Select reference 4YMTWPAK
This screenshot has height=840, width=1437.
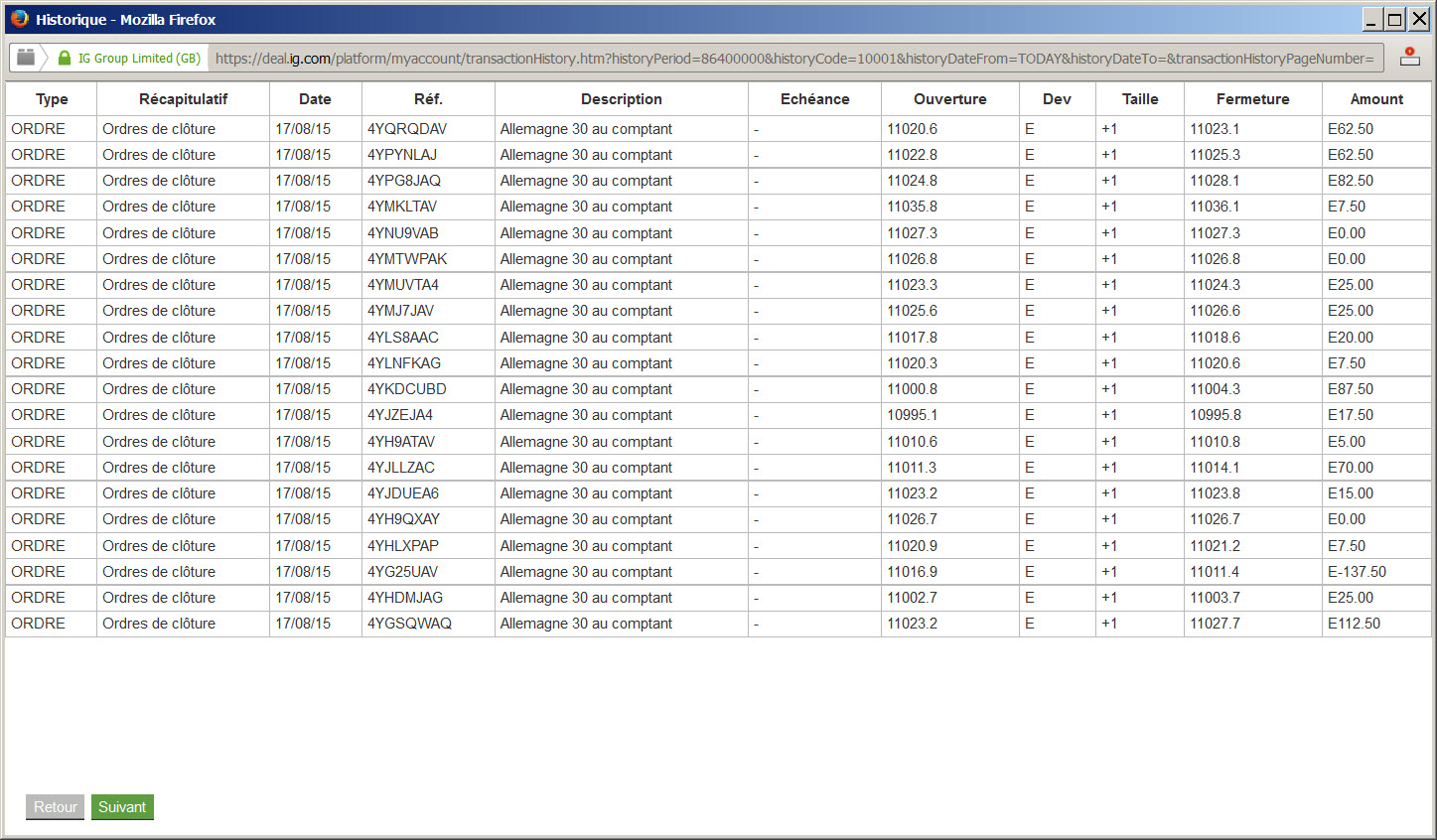click(x=407, y=259)
